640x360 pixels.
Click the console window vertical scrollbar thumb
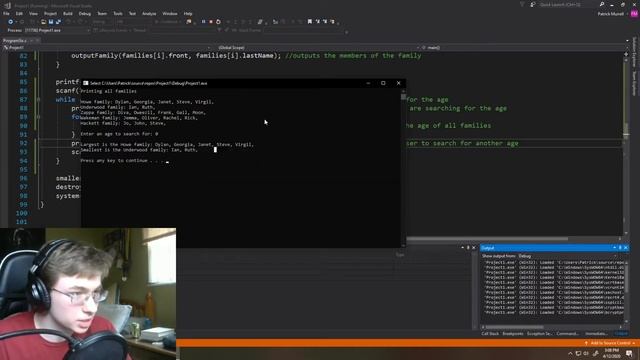pyautogui.click(x=403, y=97)
